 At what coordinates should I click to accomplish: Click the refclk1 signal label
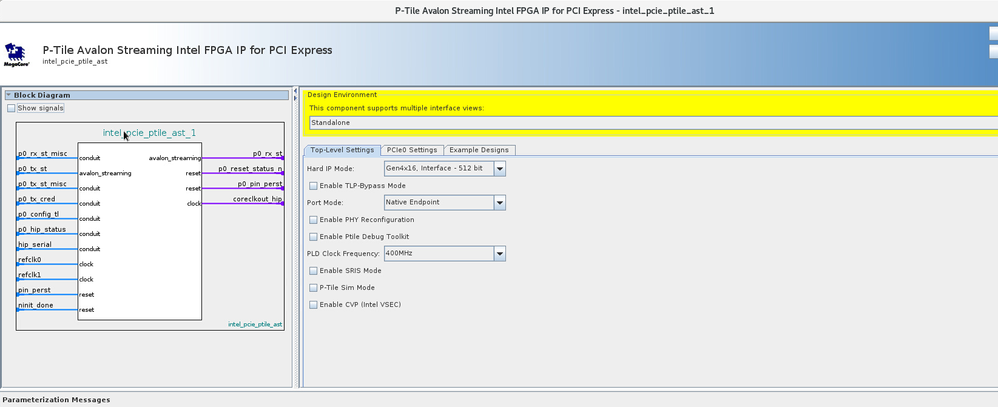click(x=30, y=275)
